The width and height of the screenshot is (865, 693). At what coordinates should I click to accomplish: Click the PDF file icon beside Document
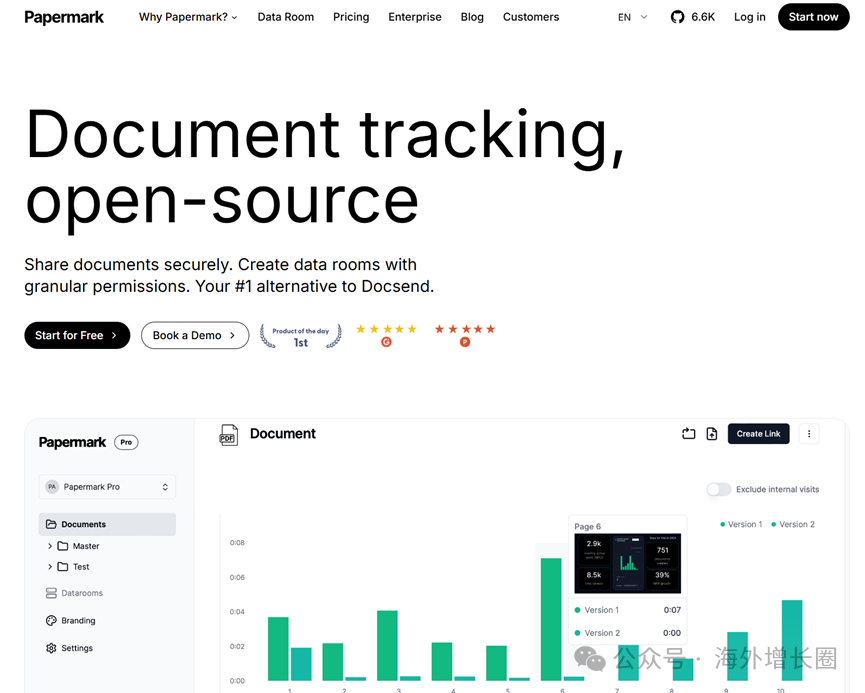[228, 435]
